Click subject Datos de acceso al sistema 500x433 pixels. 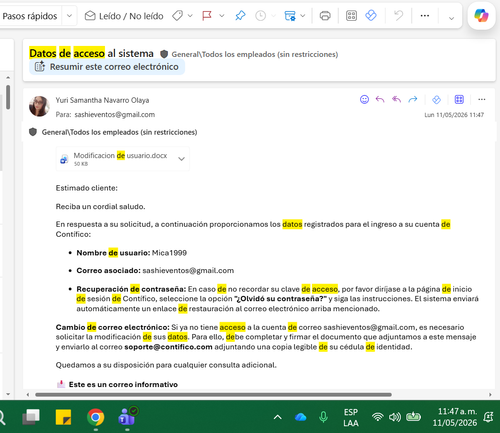91,53
